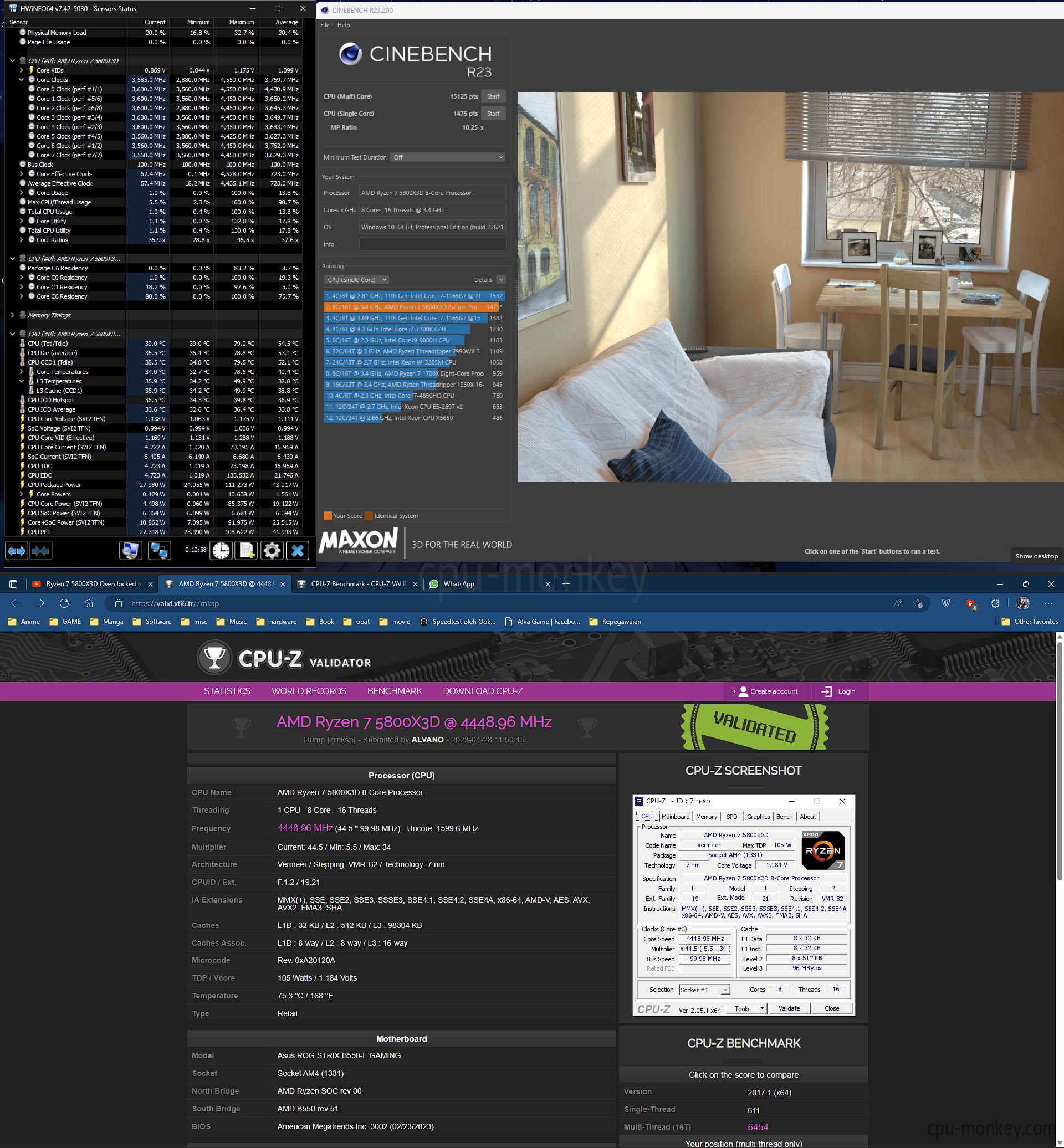Viewport: 1064px width, 1148px height.
Task: Select ranking row Intel Xeon CPU X5650
Action: 414,418
